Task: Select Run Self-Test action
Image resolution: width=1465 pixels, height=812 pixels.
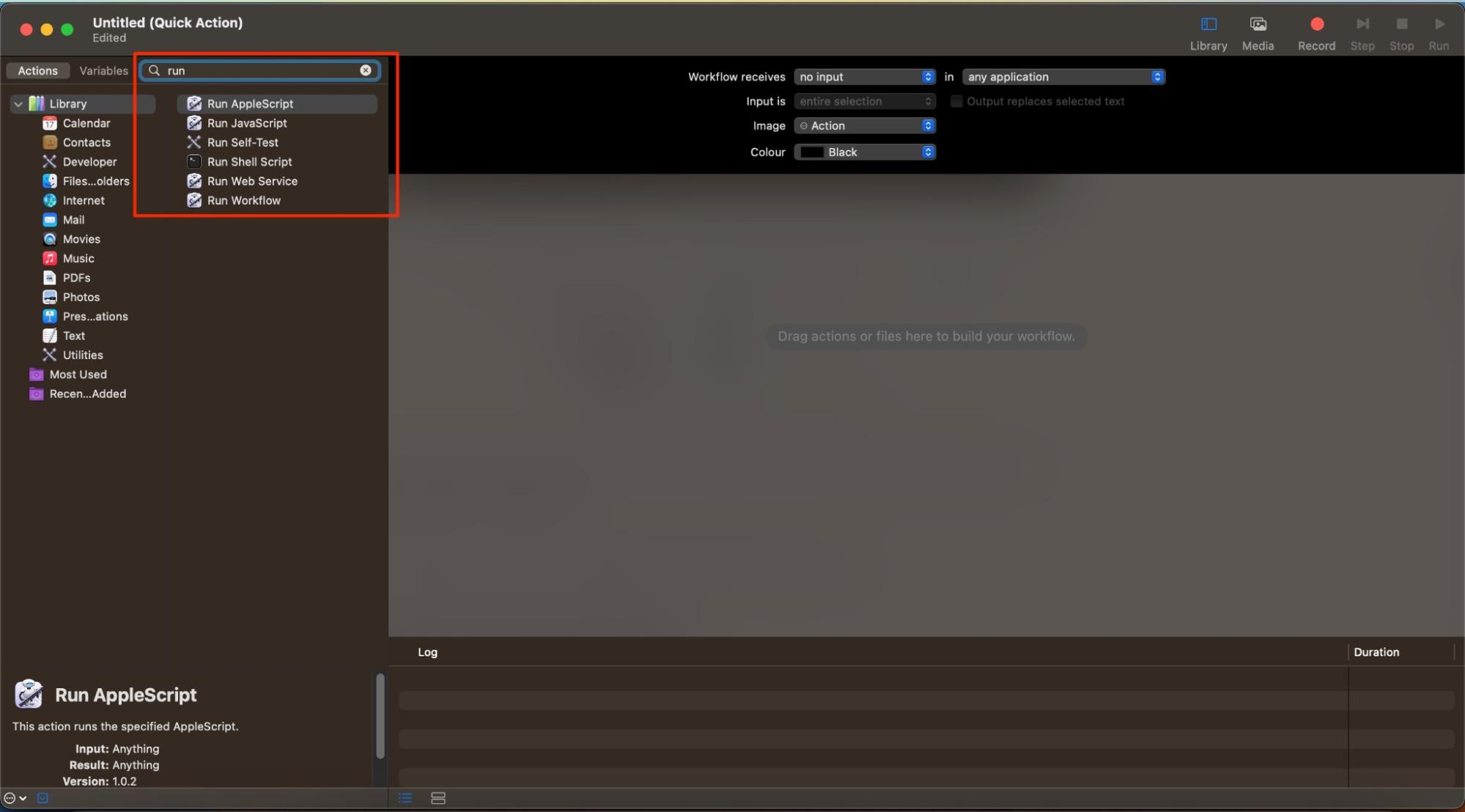Action: (x=277, y=142)
